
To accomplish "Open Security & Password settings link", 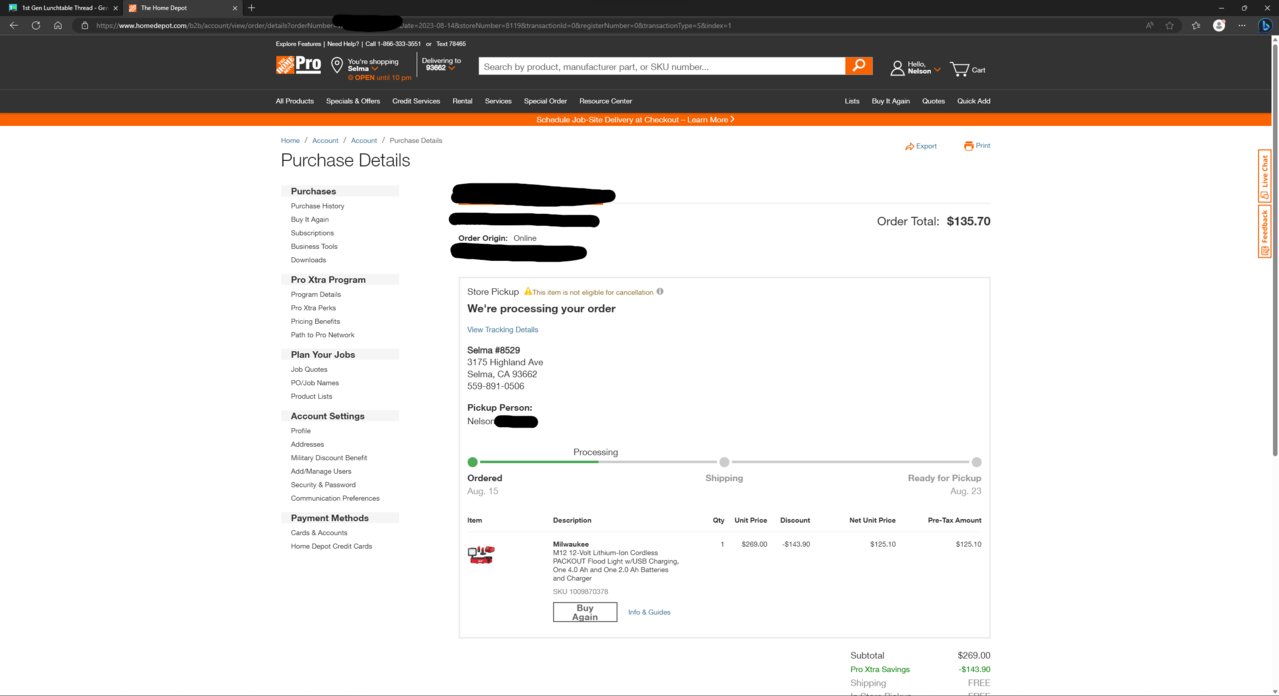I will click(323, 485).
